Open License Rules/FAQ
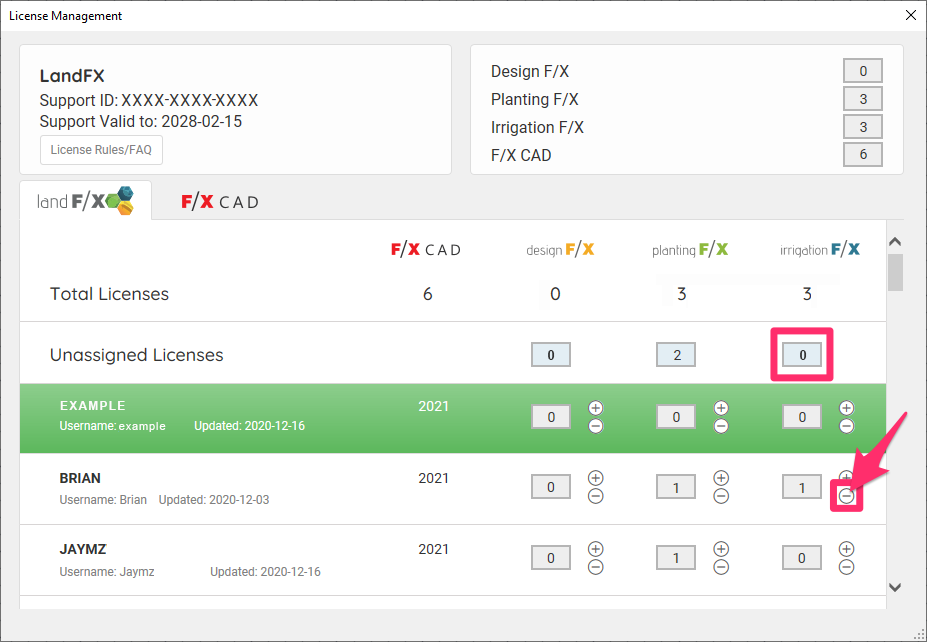The image size is (927, 642). pyautogui.click(x=101, y=150)
